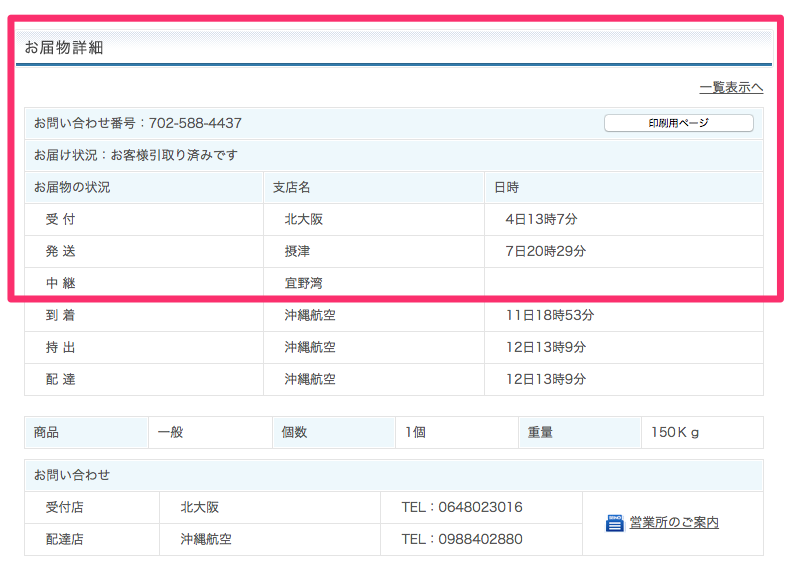The height and width of the screenshot is (567, 792).
Task: Click the お届物詳細 section heading
Action: point(64,47)
